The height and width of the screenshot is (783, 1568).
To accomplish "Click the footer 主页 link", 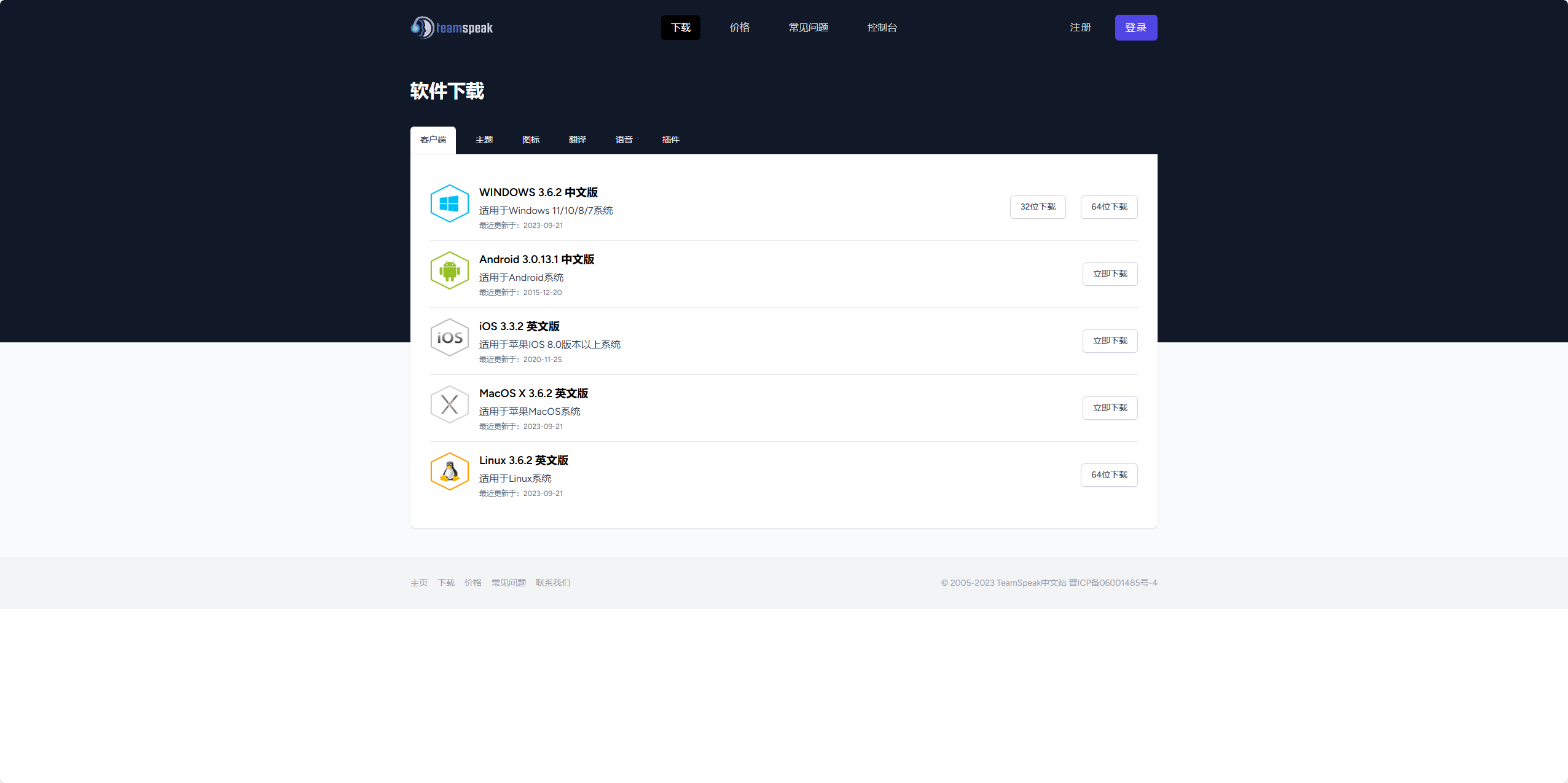I will [x=419, y=583].
